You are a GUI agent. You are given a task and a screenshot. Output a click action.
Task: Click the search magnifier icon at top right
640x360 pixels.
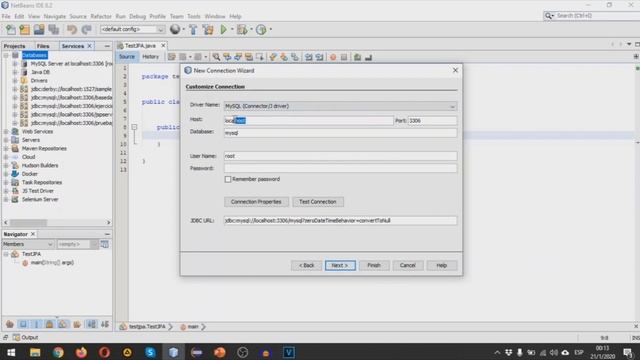[549, 16]
